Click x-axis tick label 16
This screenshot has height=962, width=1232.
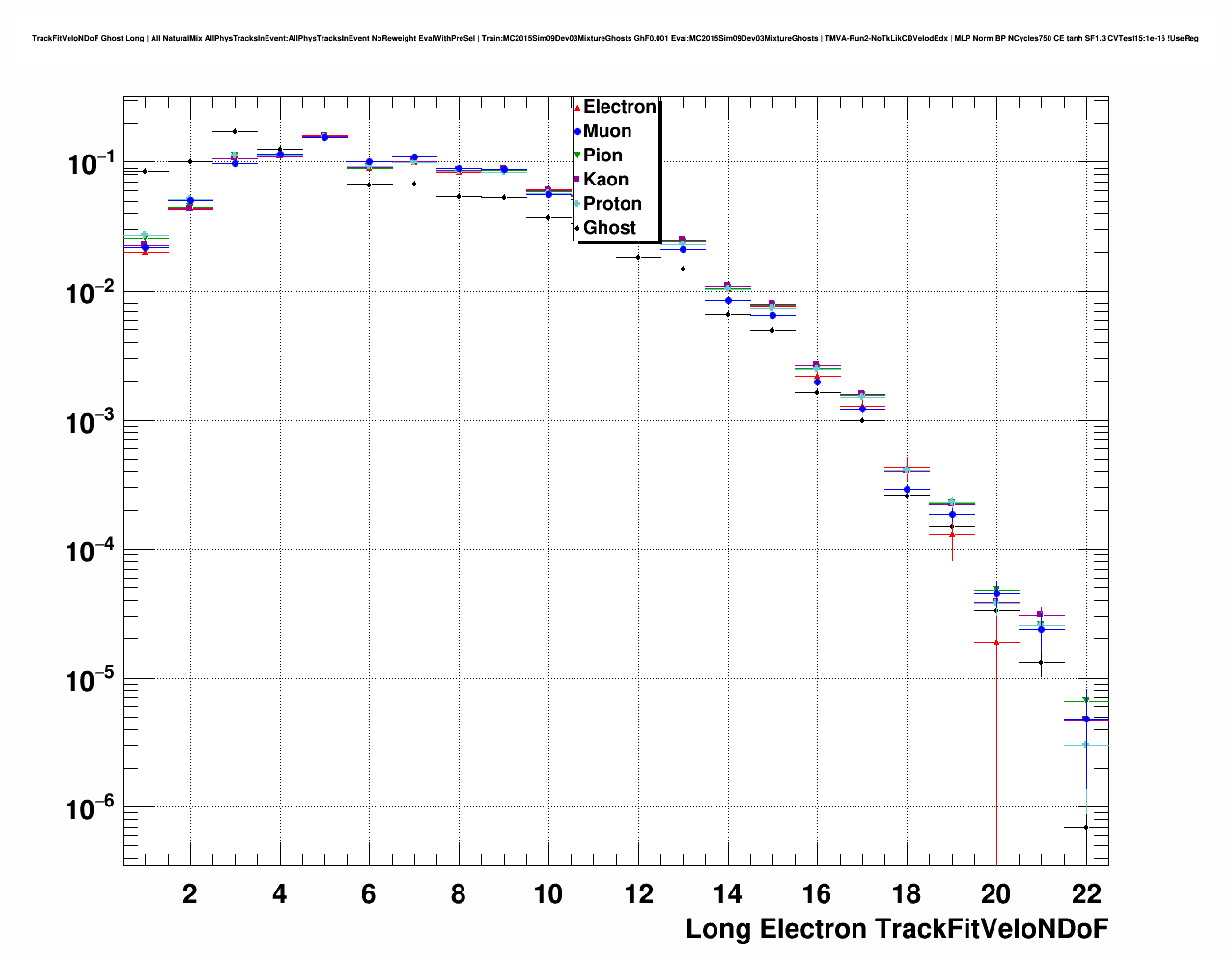(x=817, y=893)
